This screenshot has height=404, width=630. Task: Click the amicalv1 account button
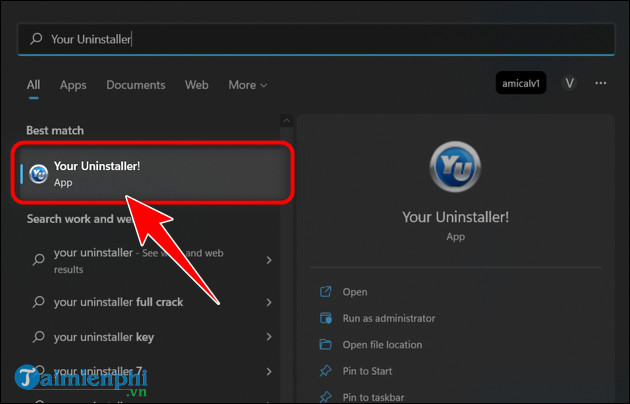521,83
